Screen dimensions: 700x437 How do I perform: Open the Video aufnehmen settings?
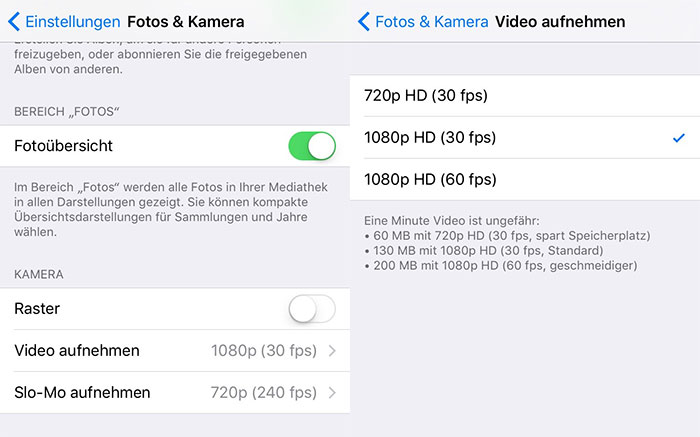(175, 351)
